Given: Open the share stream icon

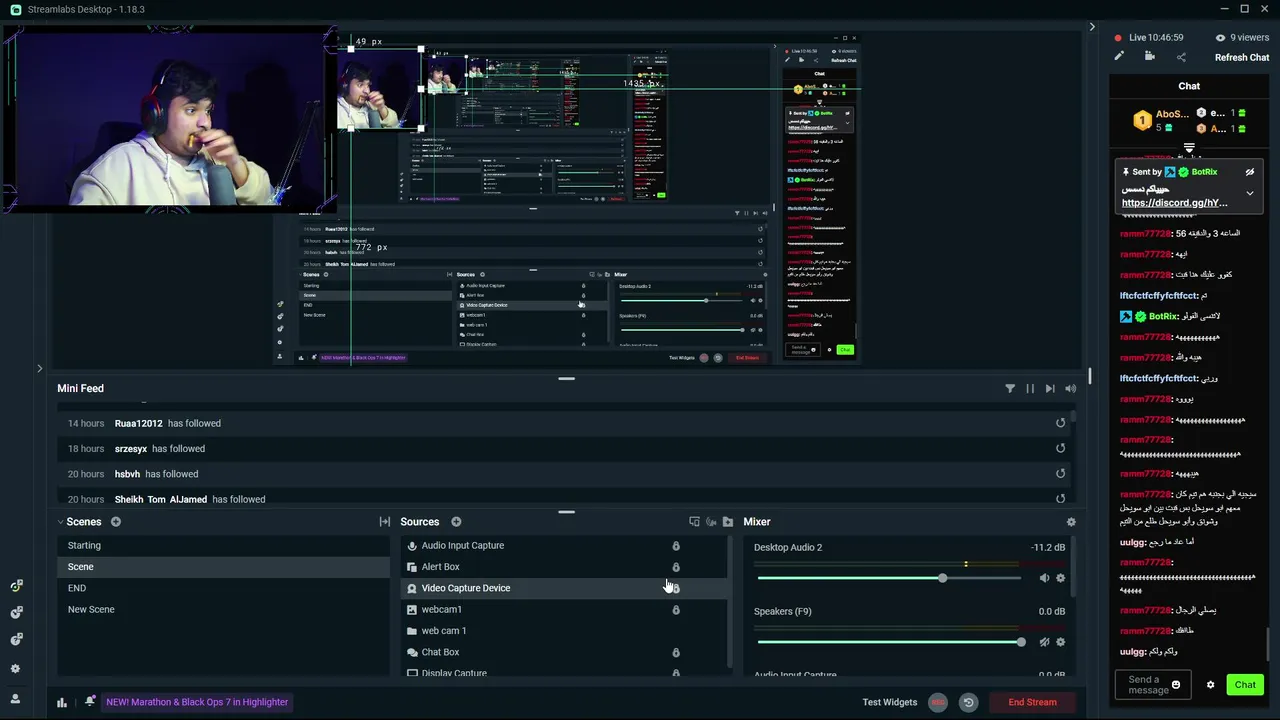Looking at the screenshot, I should click(1181, 57).
